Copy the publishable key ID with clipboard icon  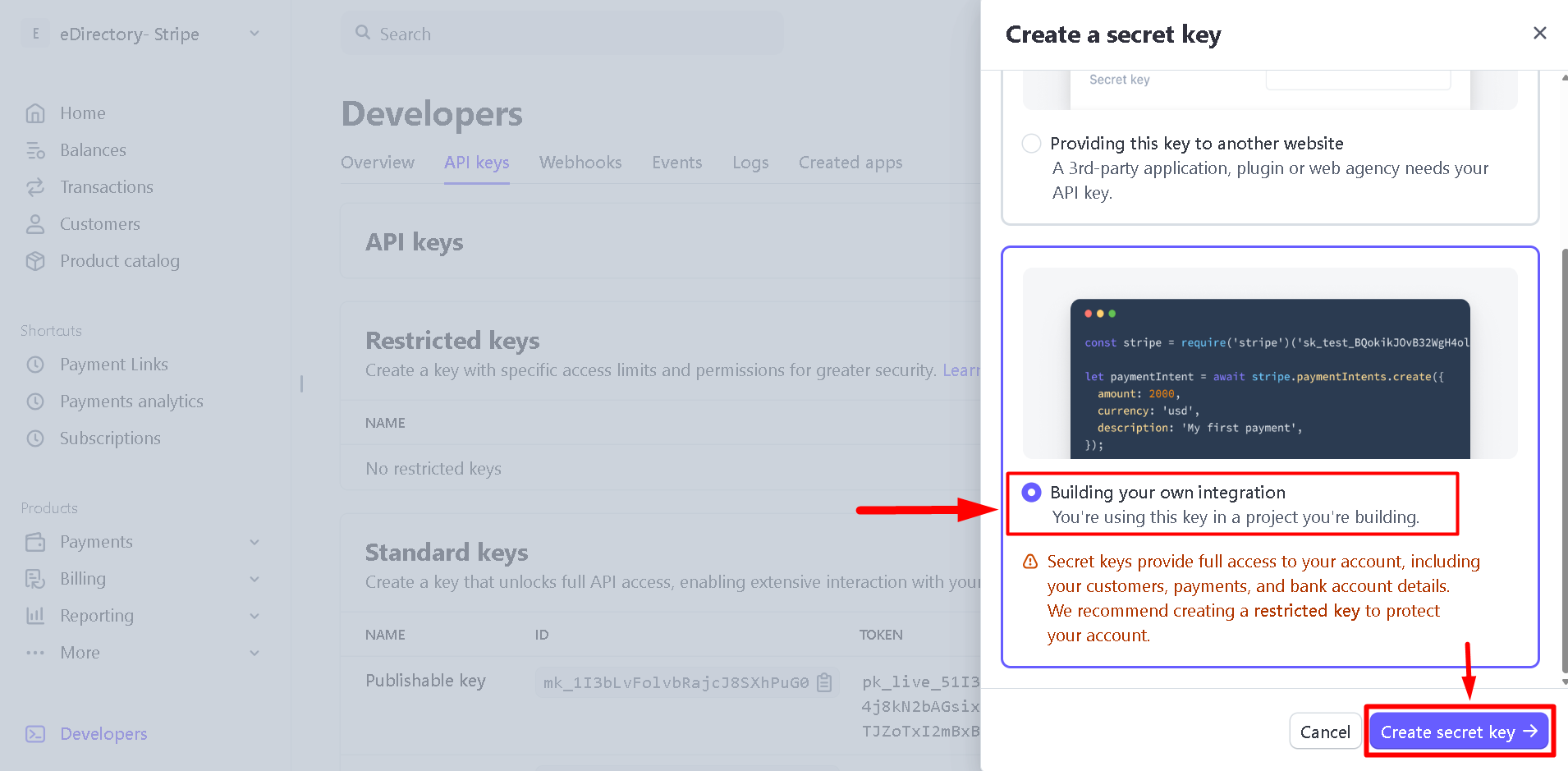[825, 682]
